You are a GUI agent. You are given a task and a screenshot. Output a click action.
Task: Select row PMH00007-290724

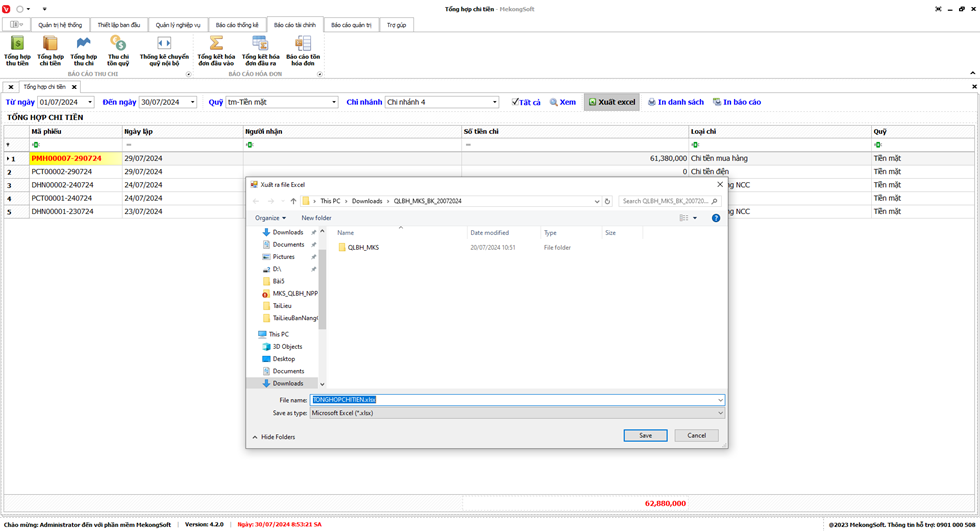tap(489, 159)
